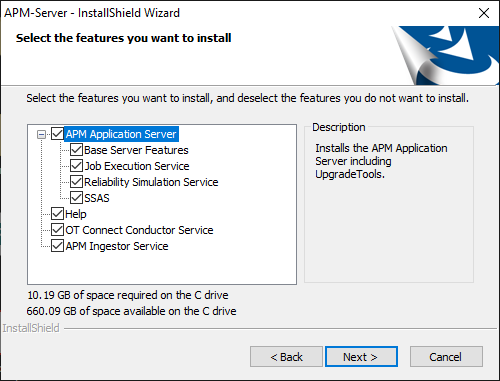Highlight the Job Execution Service item

click(x=137, y=166)
